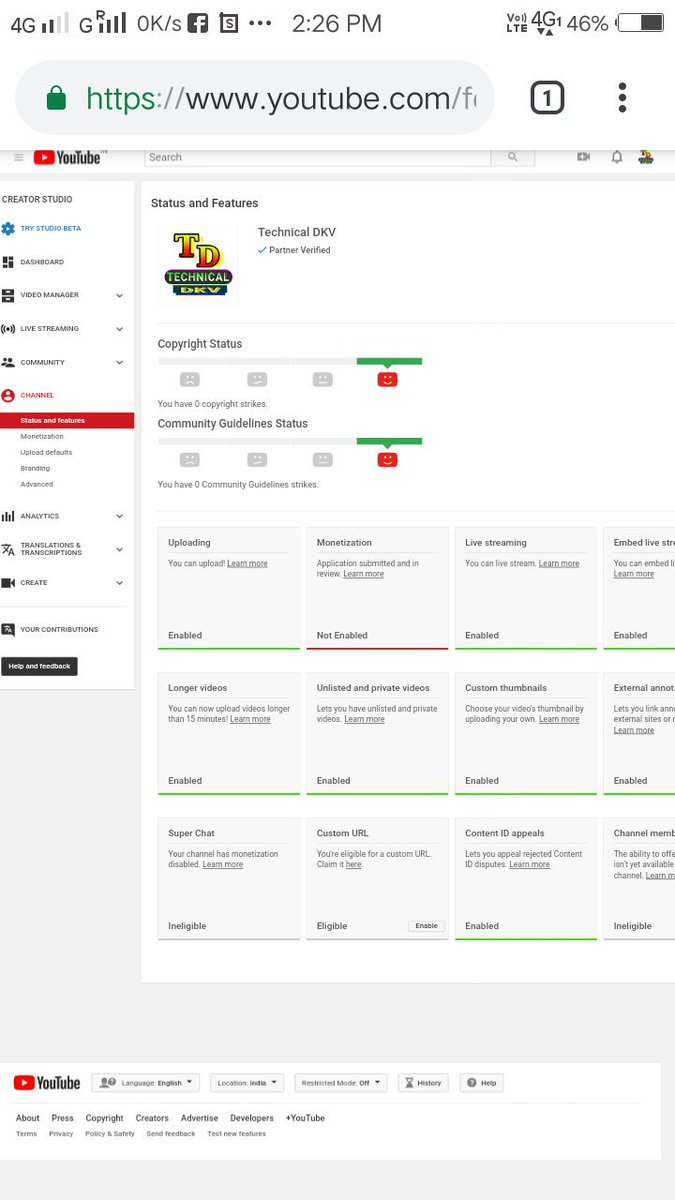Click the red smiley under Community Guidelines Status

point(388,460)
